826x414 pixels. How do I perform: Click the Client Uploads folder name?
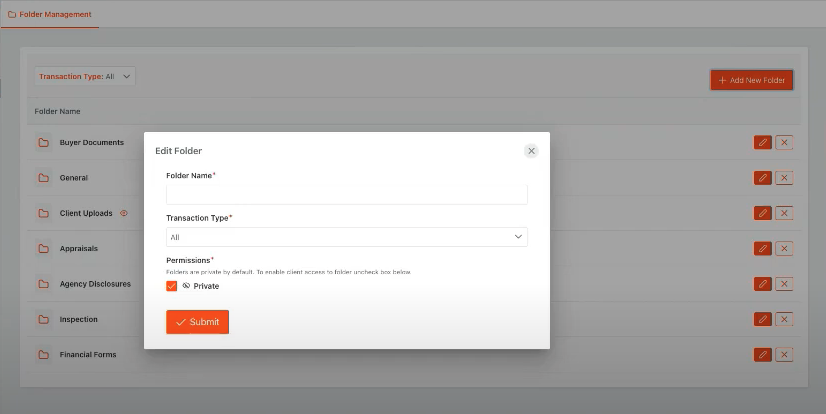pyautogui.click(x=86, y=213)
